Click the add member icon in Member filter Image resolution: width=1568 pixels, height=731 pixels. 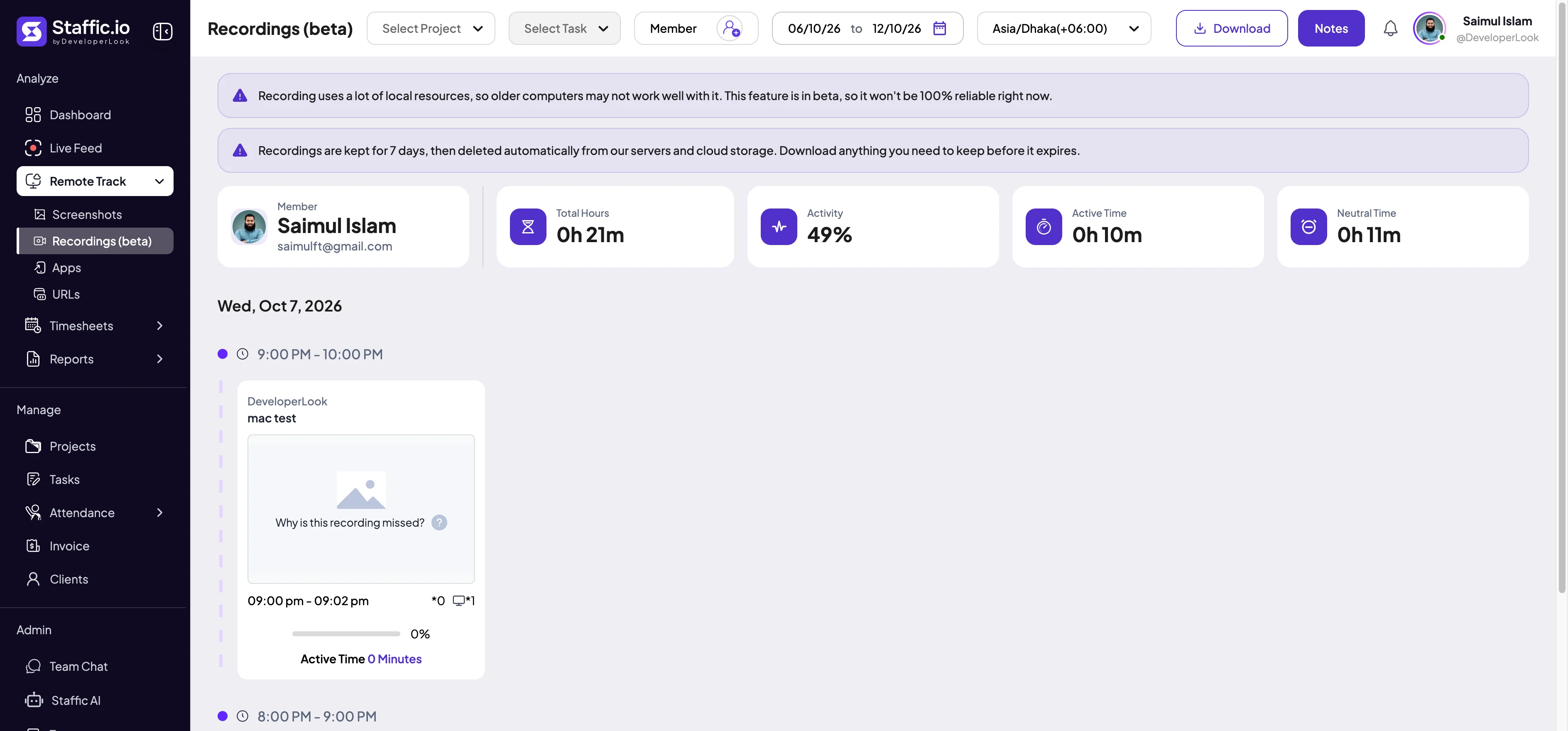[729, 28]
